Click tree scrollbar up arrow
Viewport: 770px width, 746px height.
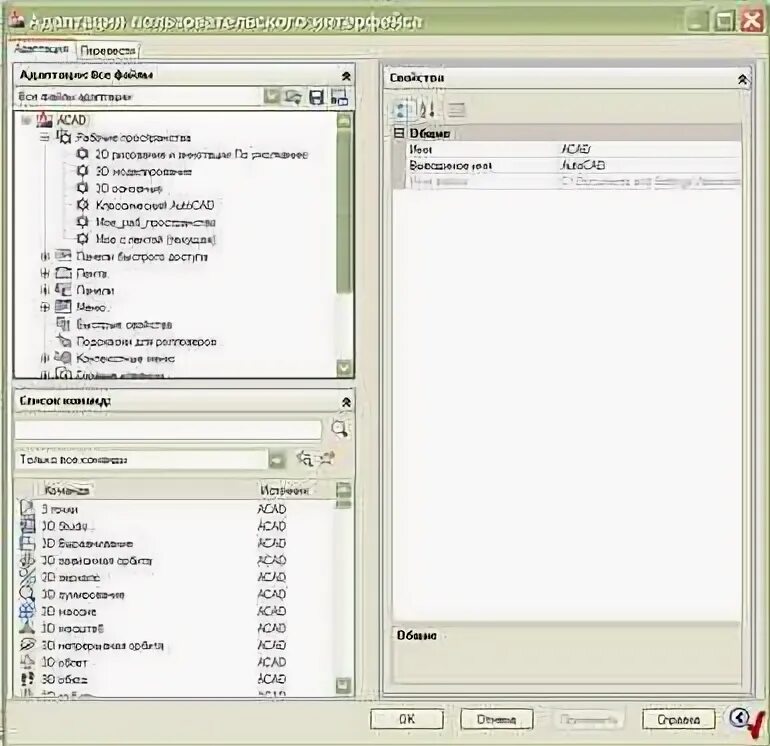coord(345,120)
